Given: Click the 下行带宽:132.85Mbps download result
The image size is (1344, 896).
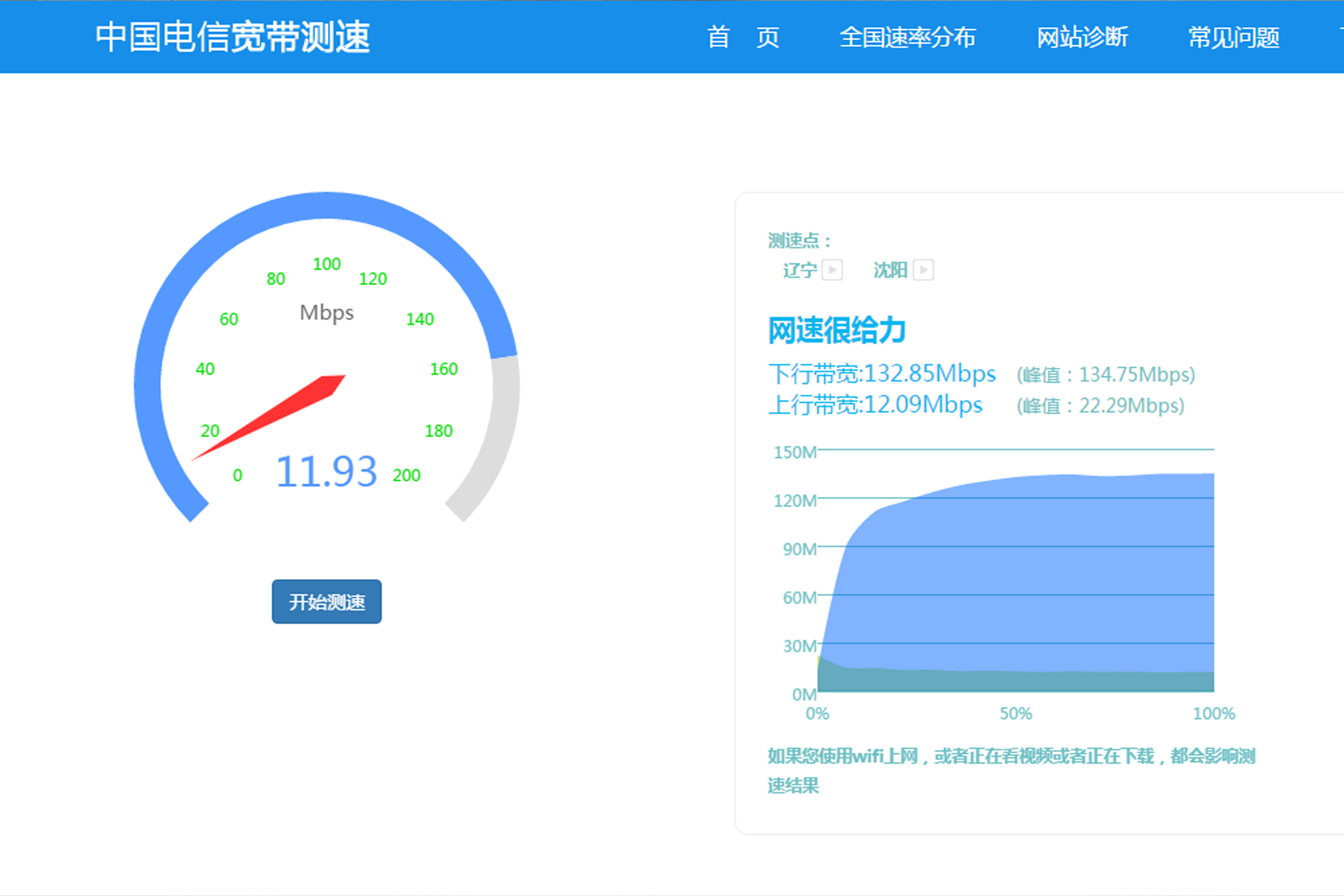Looking at the screenshot, I should (x=882, y=374).
